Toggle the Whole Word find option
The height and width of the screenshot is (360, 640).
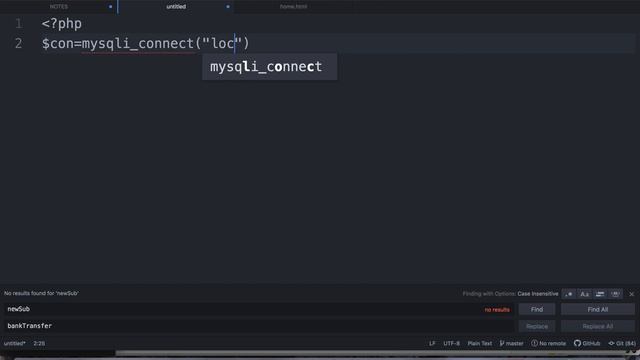click(616, 294)
